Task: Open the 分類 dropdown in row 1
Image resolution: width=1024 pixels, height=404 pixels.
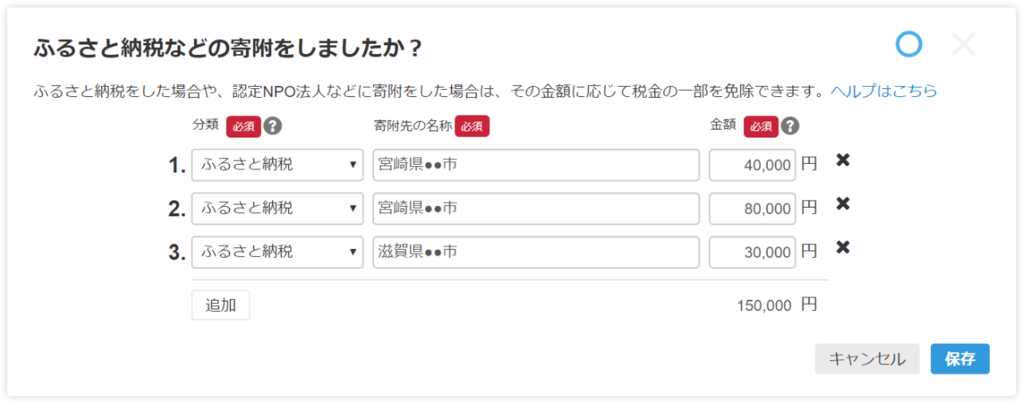Action: [277, 165]
